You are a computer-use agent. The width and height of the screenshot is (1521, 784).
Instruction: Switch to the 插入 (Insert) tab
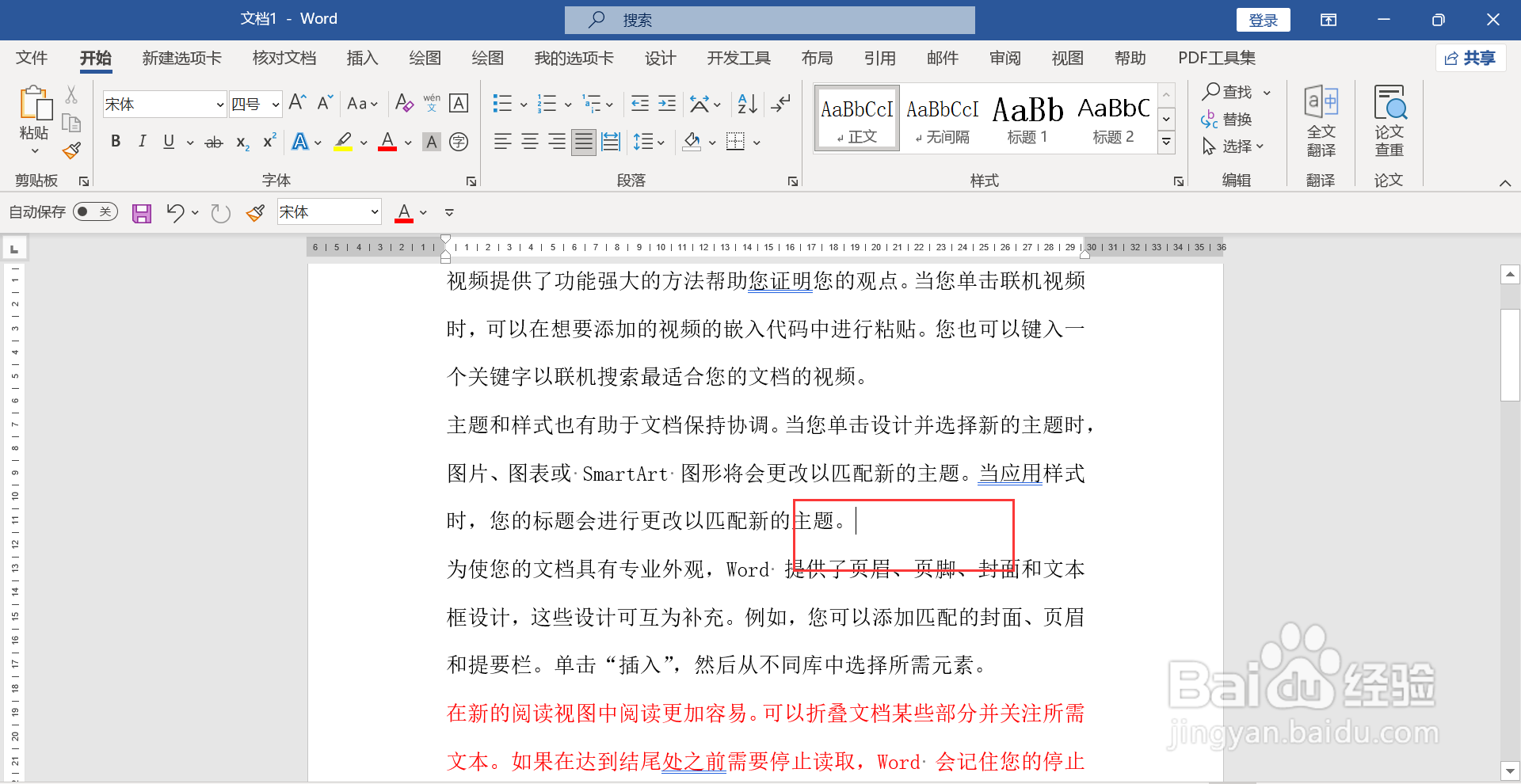362,58
